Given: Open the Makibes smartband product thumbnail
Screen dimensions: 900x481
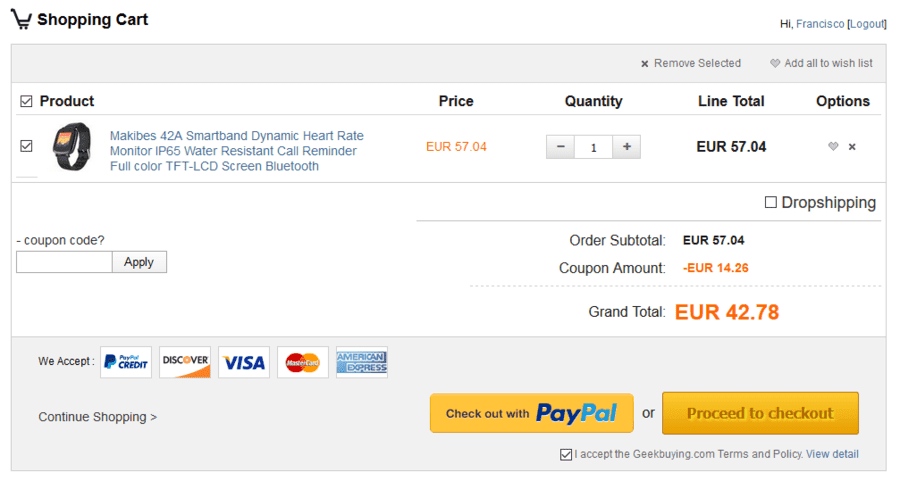Looking at the screenshot, I should 71,147.
